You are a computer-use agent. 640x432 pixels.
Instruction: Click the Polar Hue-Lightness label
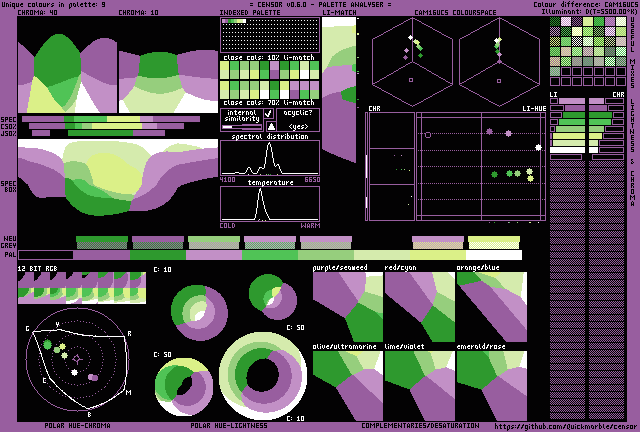tap(227, 426)
